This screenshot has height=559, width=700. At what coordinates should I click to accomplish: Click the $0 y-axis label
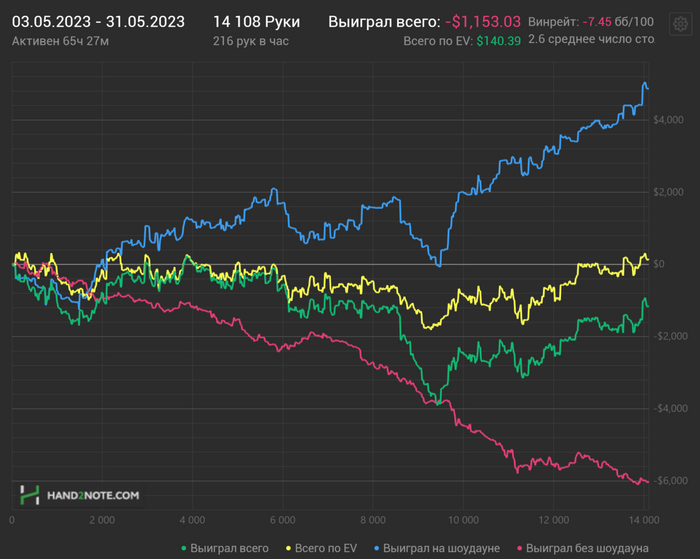(x=659, y=264)
